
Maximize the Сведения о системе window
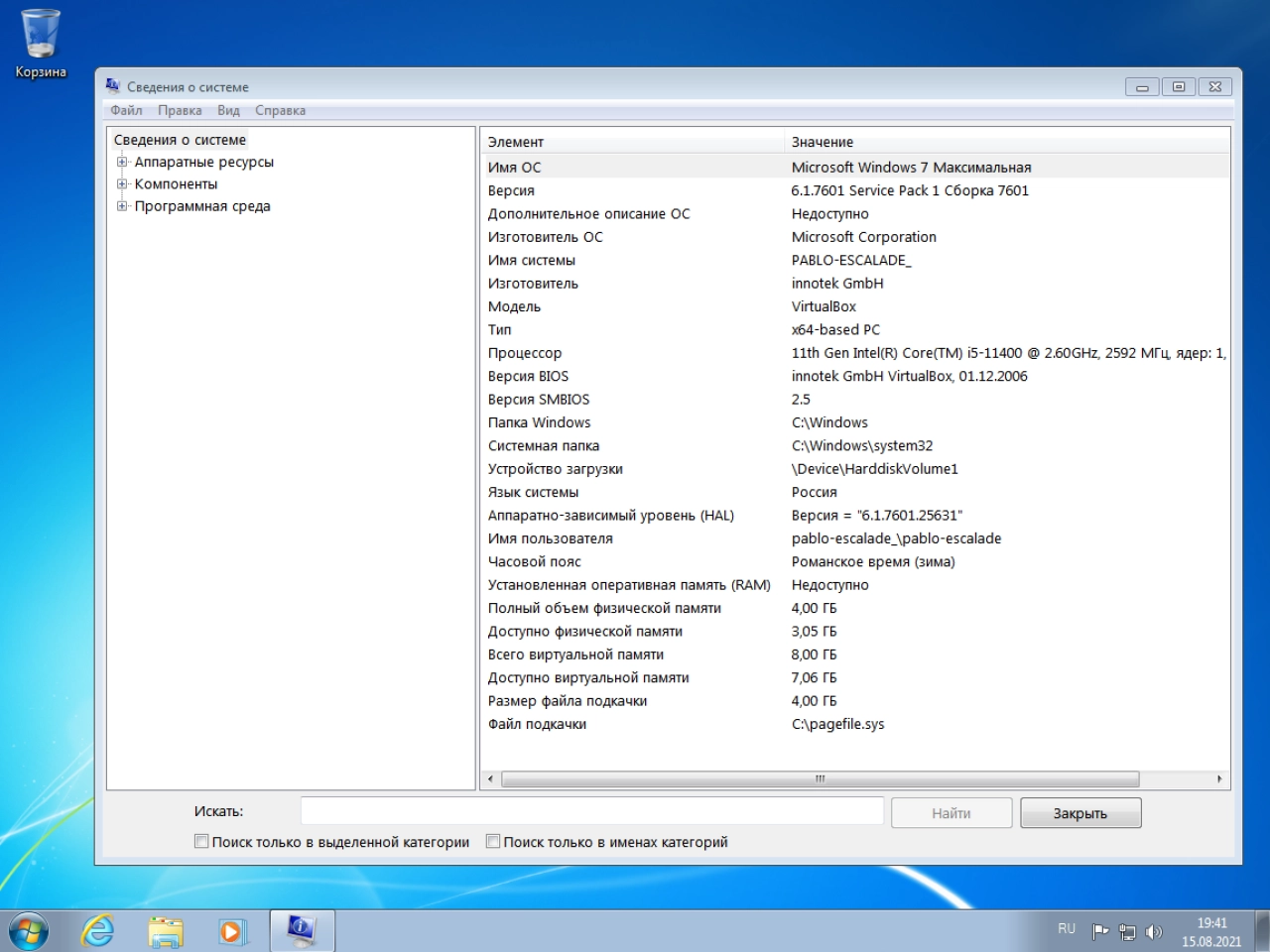[1179, 87]
